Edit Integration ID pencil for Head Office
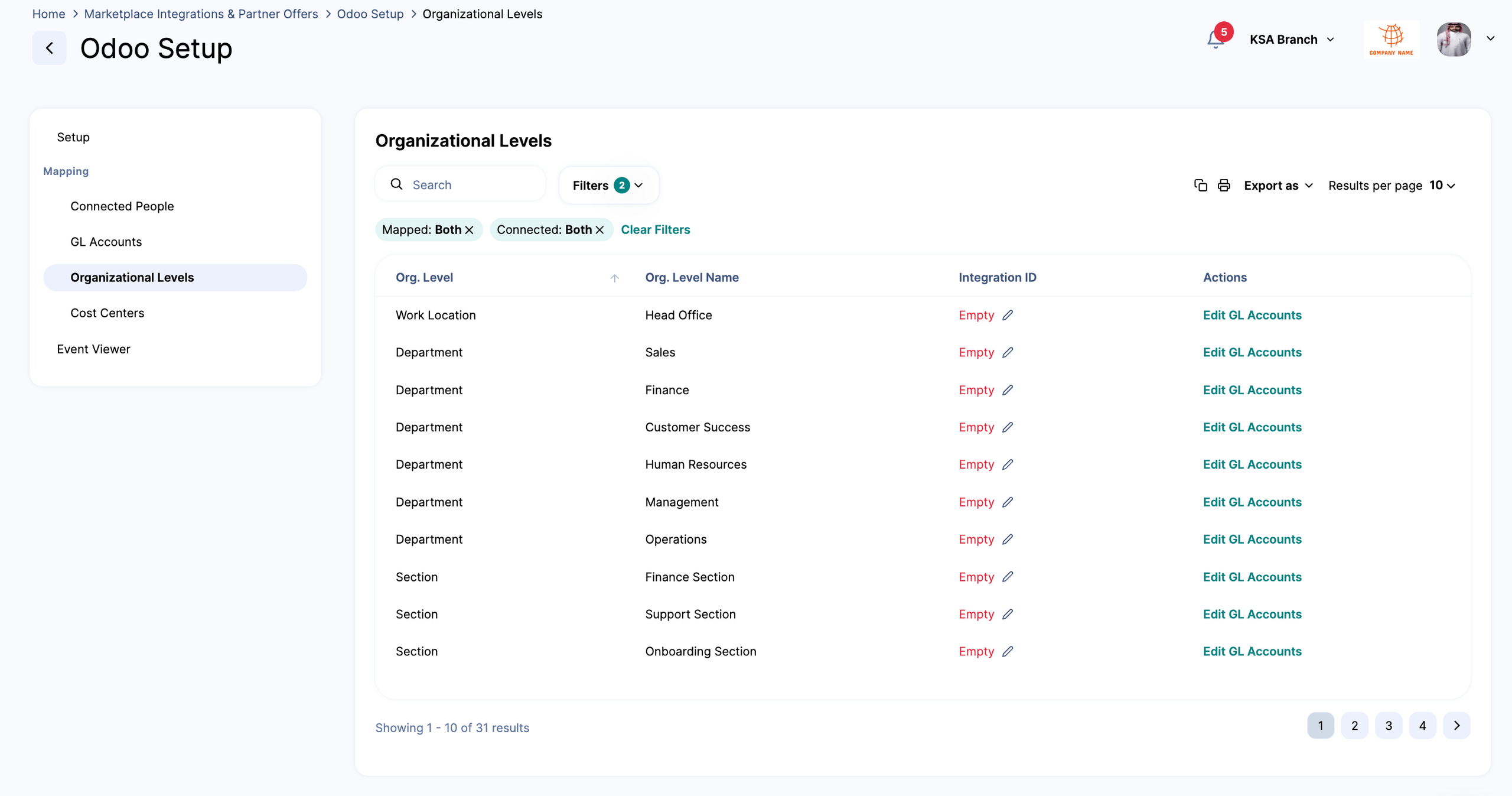The height and width of the screenshot is (796, 1512). tap(1008, 315)
